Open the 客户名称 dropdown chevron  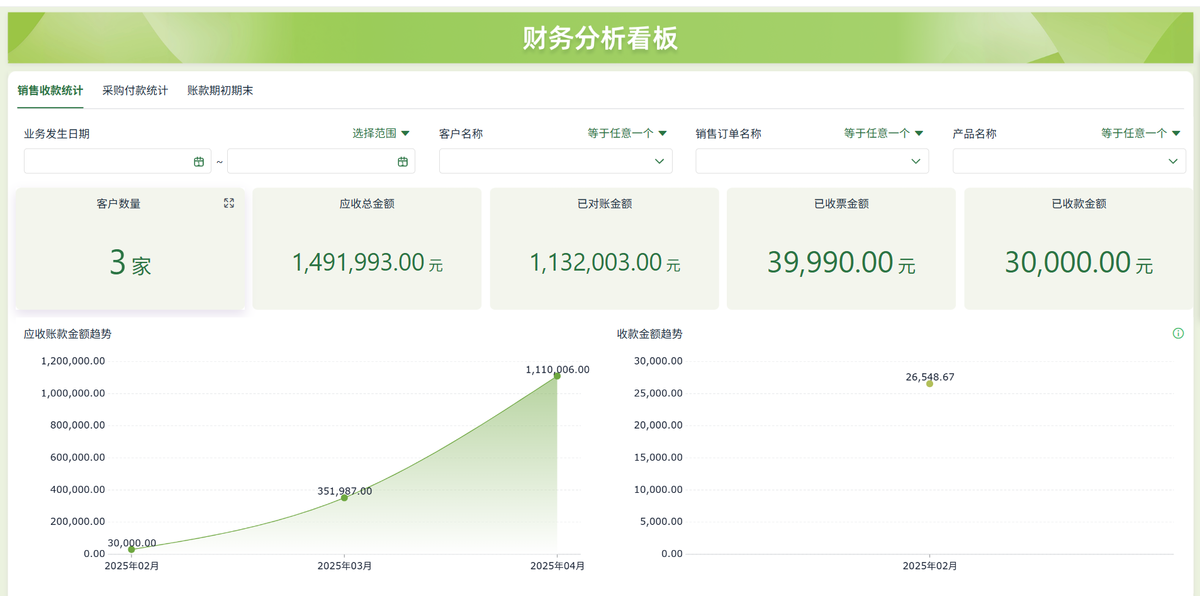point(660,161)
